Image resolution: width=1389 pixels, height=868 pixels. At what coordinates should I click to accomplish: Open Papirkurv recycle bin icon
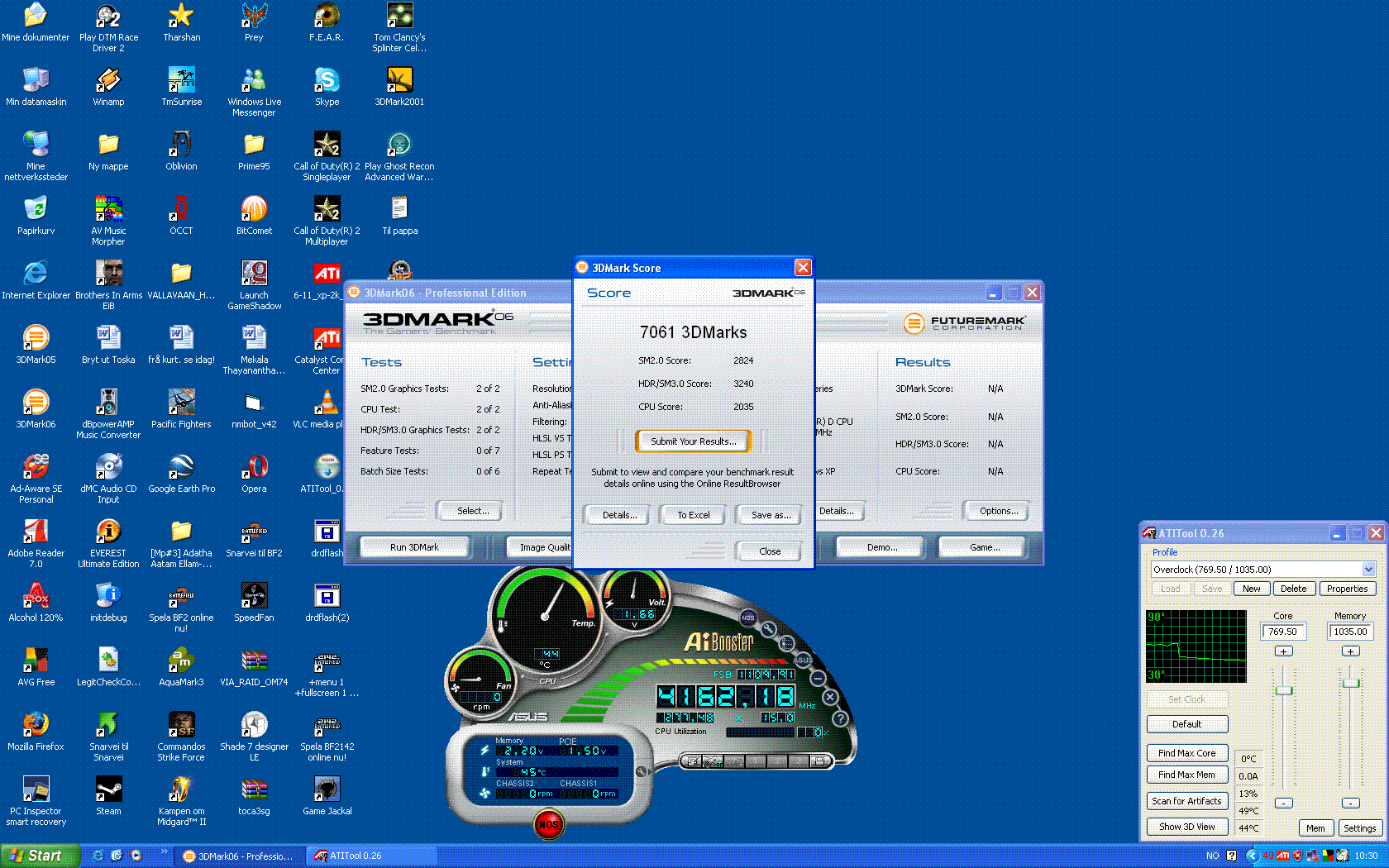point(36,216)
